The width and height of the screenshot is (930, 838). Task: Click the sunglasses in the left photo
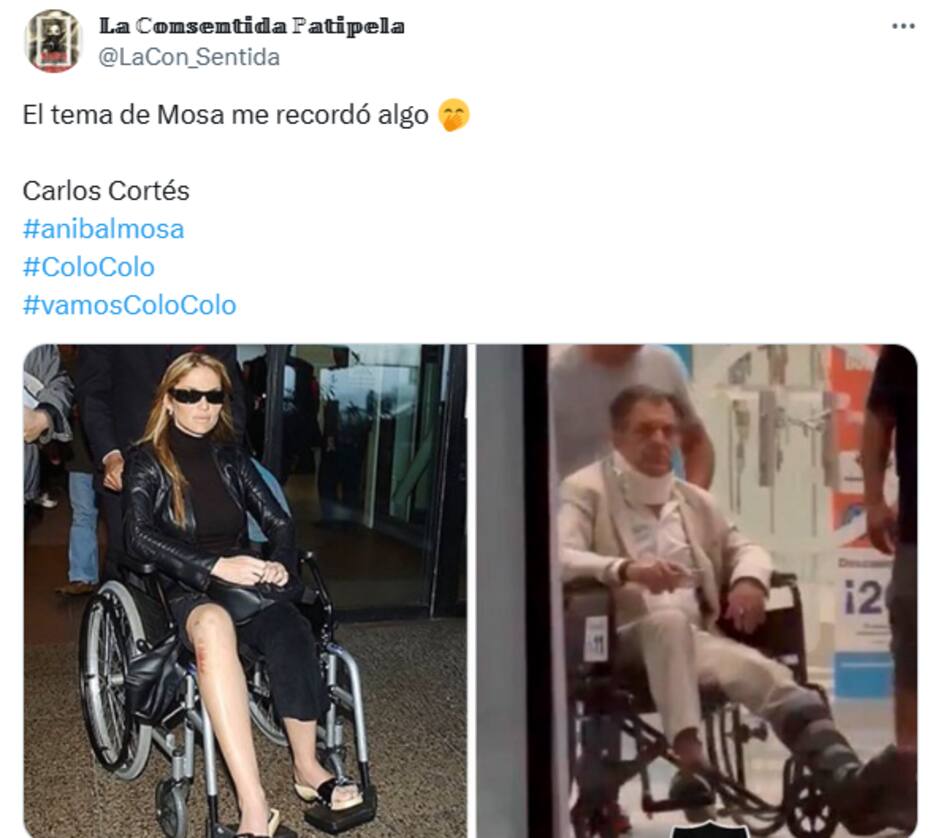197,396
